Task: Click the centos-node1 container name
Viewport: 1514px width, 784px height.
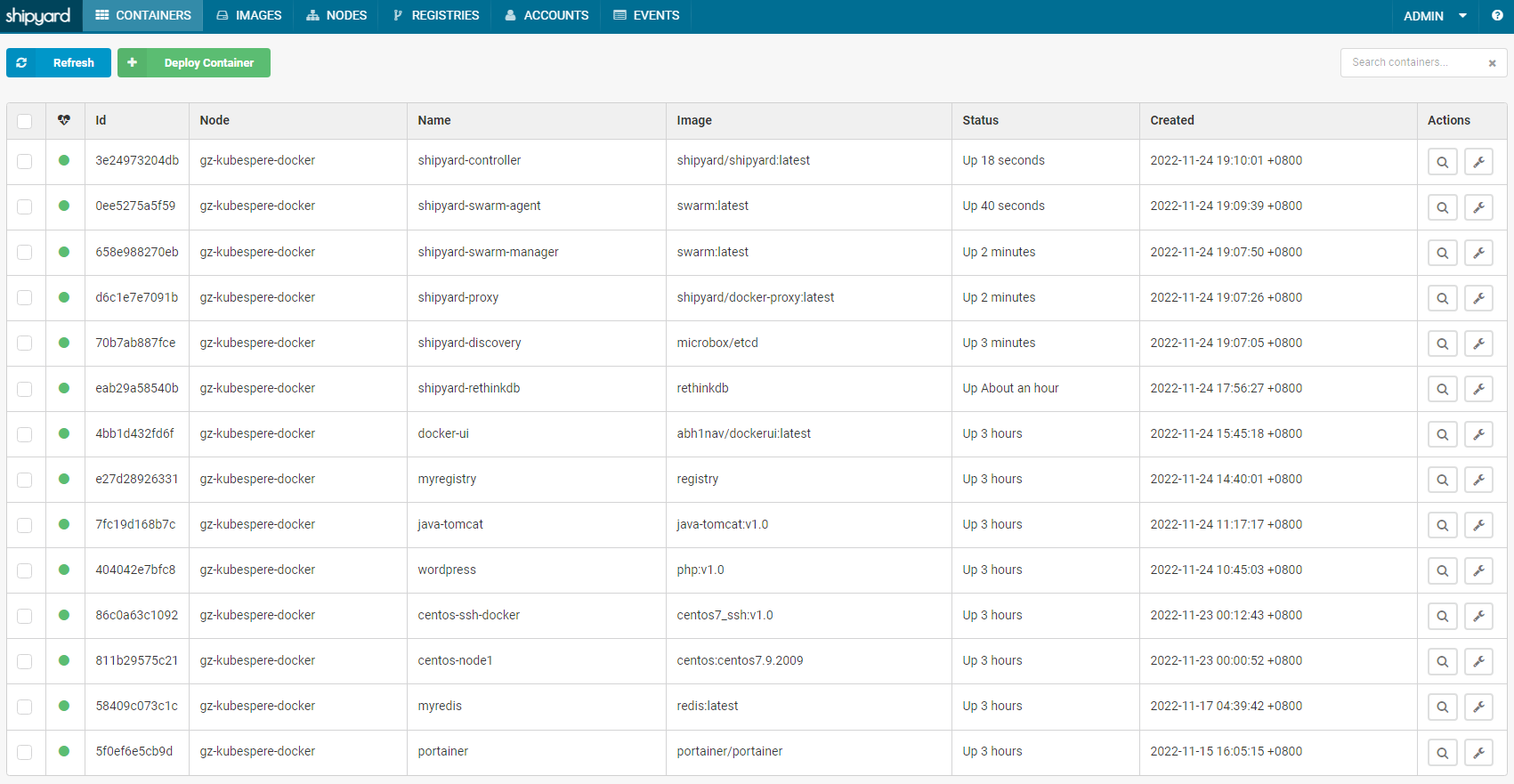Action: pos(455,660)
